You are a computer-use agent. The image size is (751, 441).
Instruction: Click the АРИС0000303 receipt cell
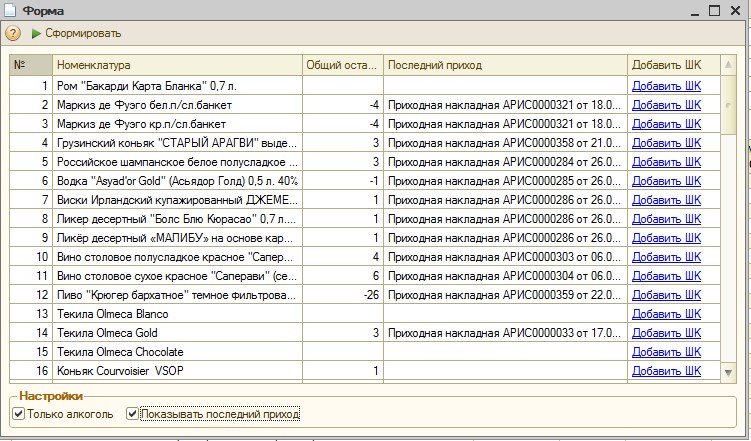tap(505, 257)
